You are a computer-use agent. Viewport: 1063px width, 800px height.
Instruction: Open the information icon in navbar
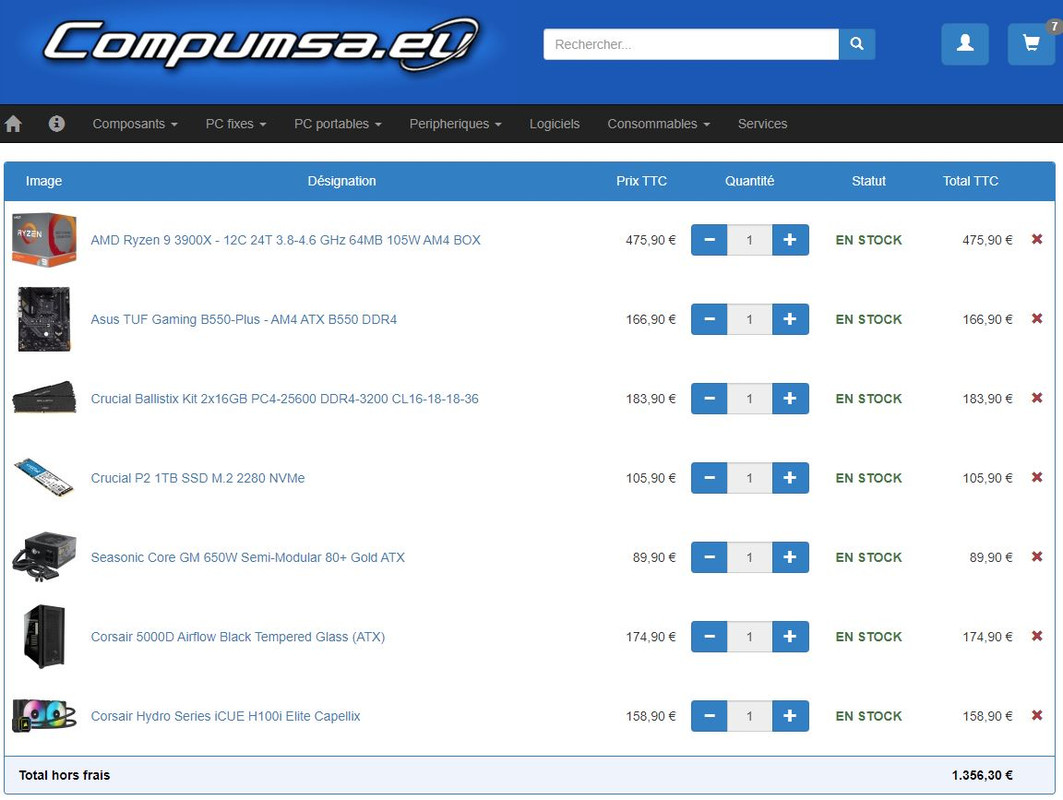[57, 123]
